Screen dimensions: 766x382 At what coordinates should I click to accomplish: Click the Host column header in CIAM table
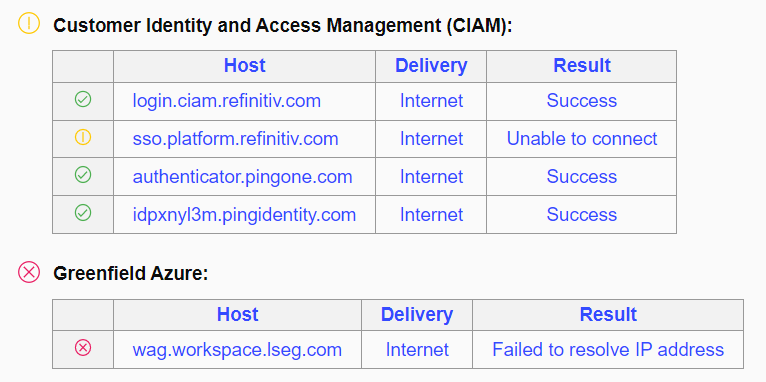click(245, 65)
